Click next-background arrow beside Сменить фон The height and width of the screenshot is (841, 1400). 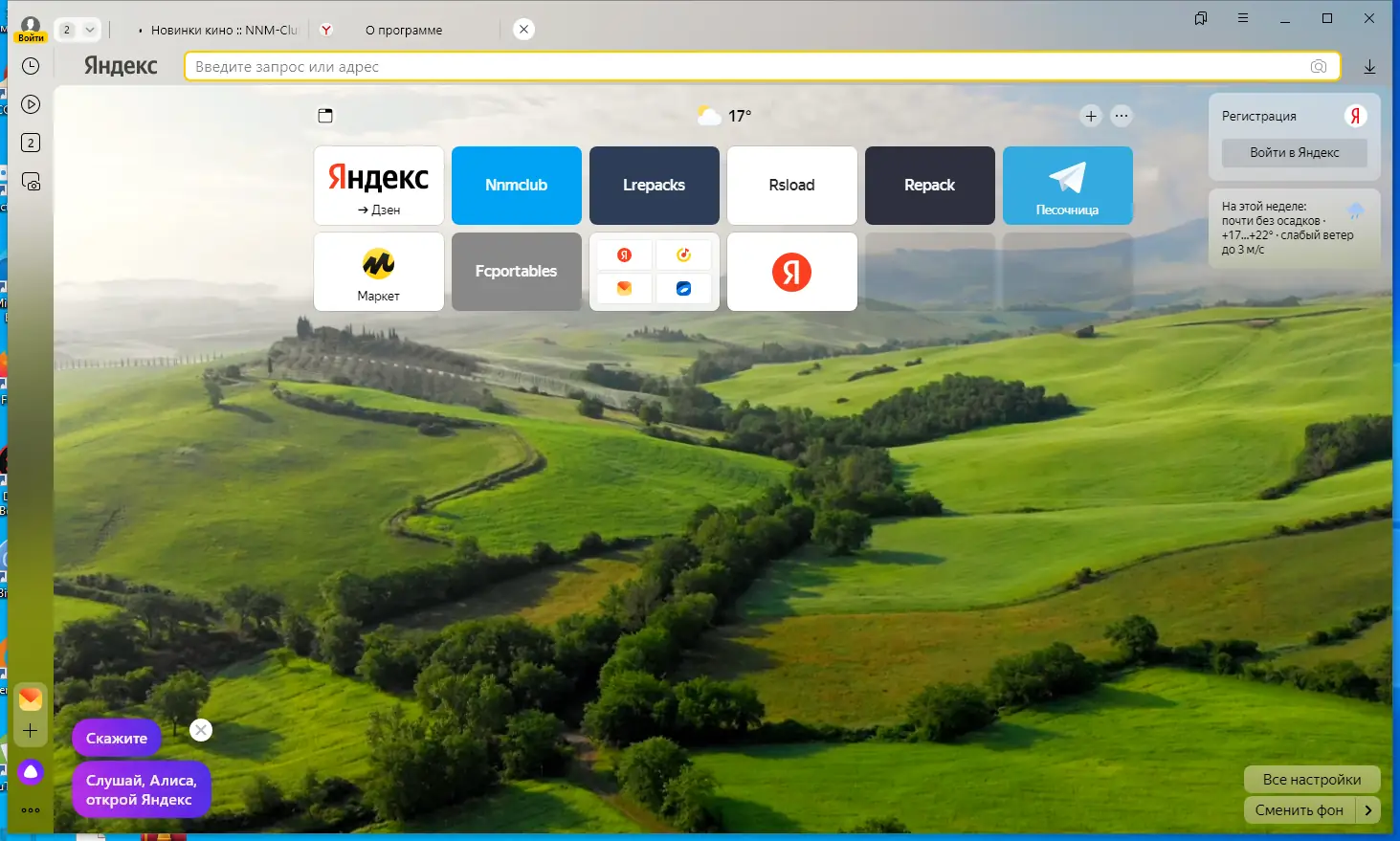click(1368, 810)
